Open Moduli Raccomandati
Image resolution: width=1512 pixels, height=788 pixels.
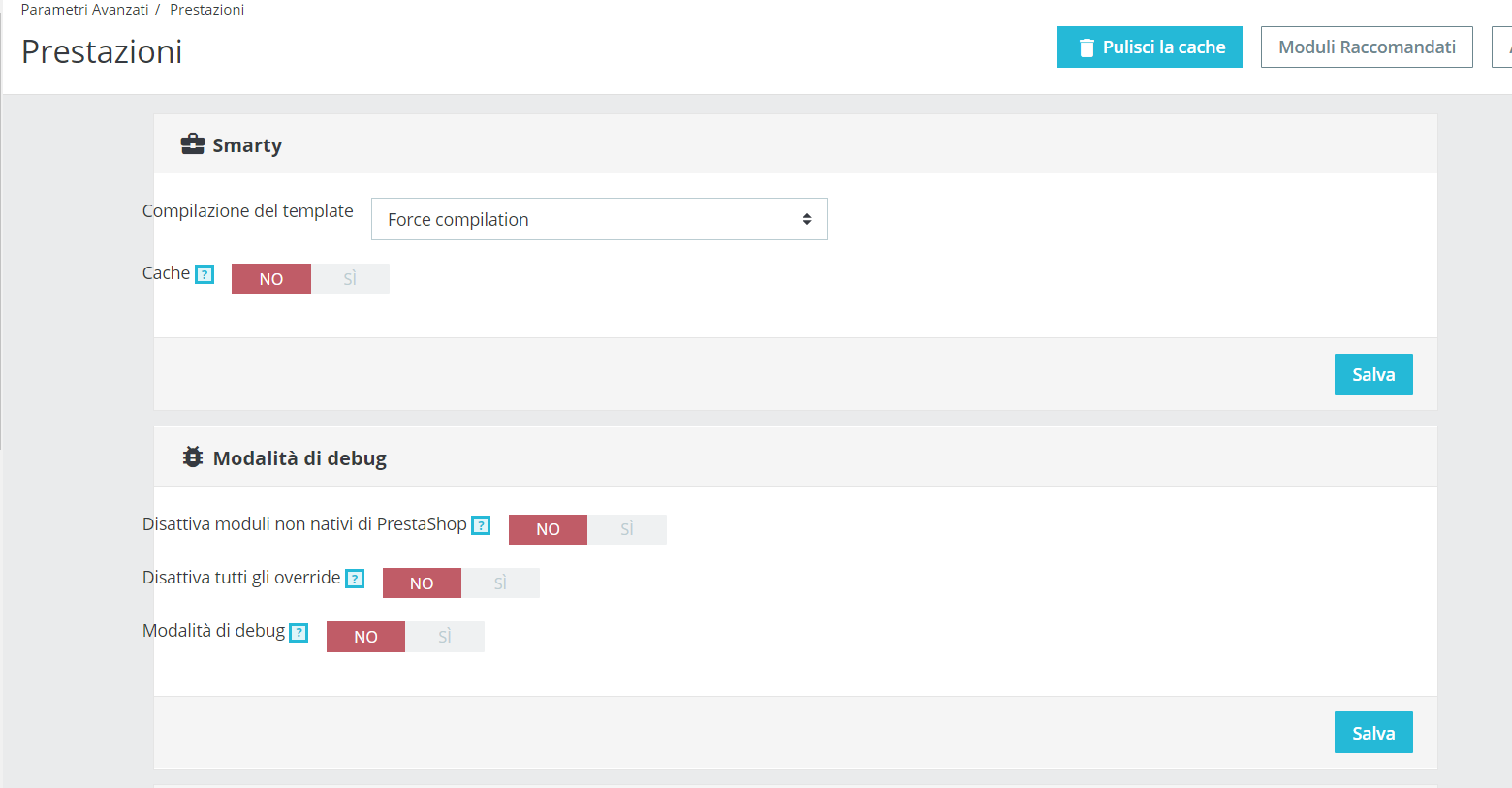(1367, 47)
